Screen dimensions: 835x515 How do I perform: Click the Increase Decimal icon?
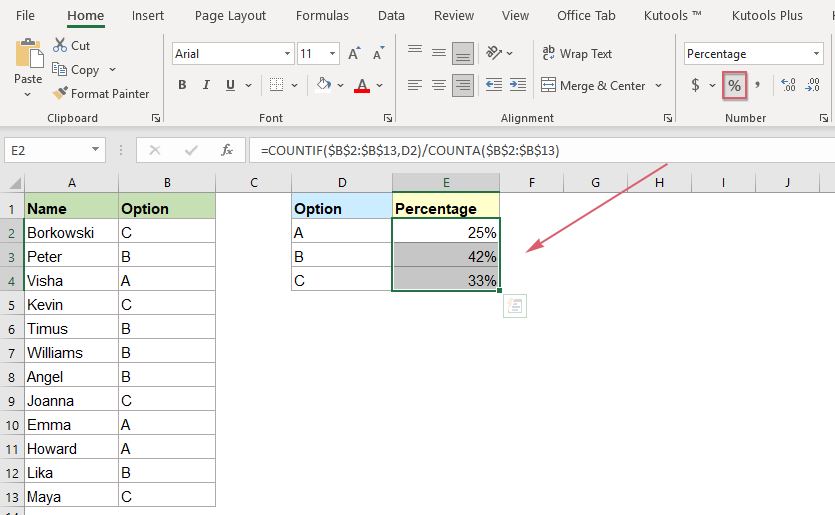click(x=788, y=86)
